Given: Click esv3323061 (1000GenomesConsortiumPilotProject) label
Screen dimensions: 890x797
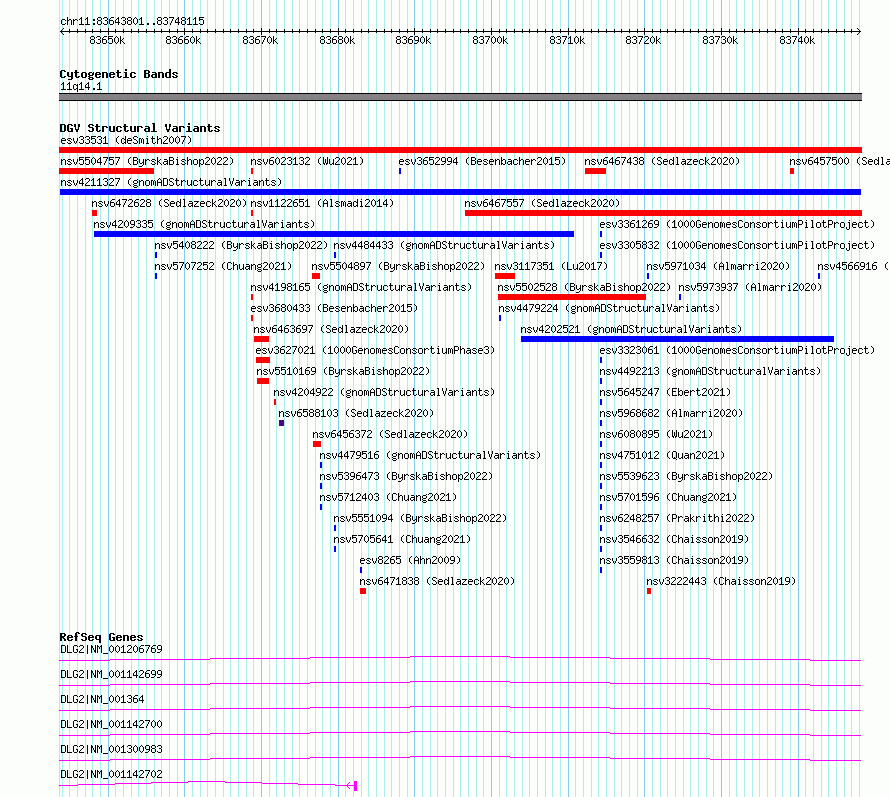Looking at the screenshot, I should (x=737, y=350).
